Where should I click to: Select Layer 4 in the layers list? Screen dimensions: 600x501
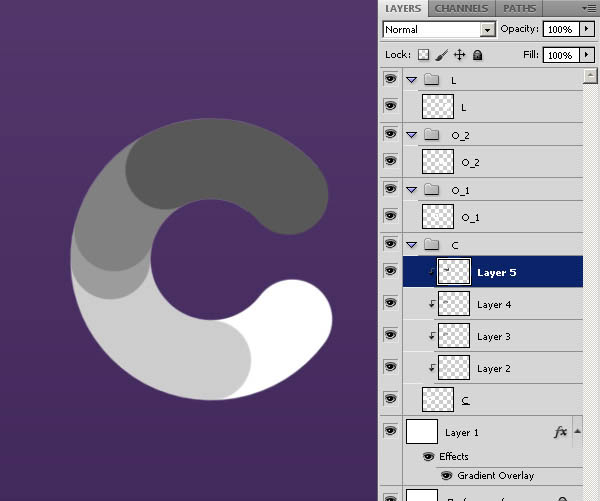(494, 305)
